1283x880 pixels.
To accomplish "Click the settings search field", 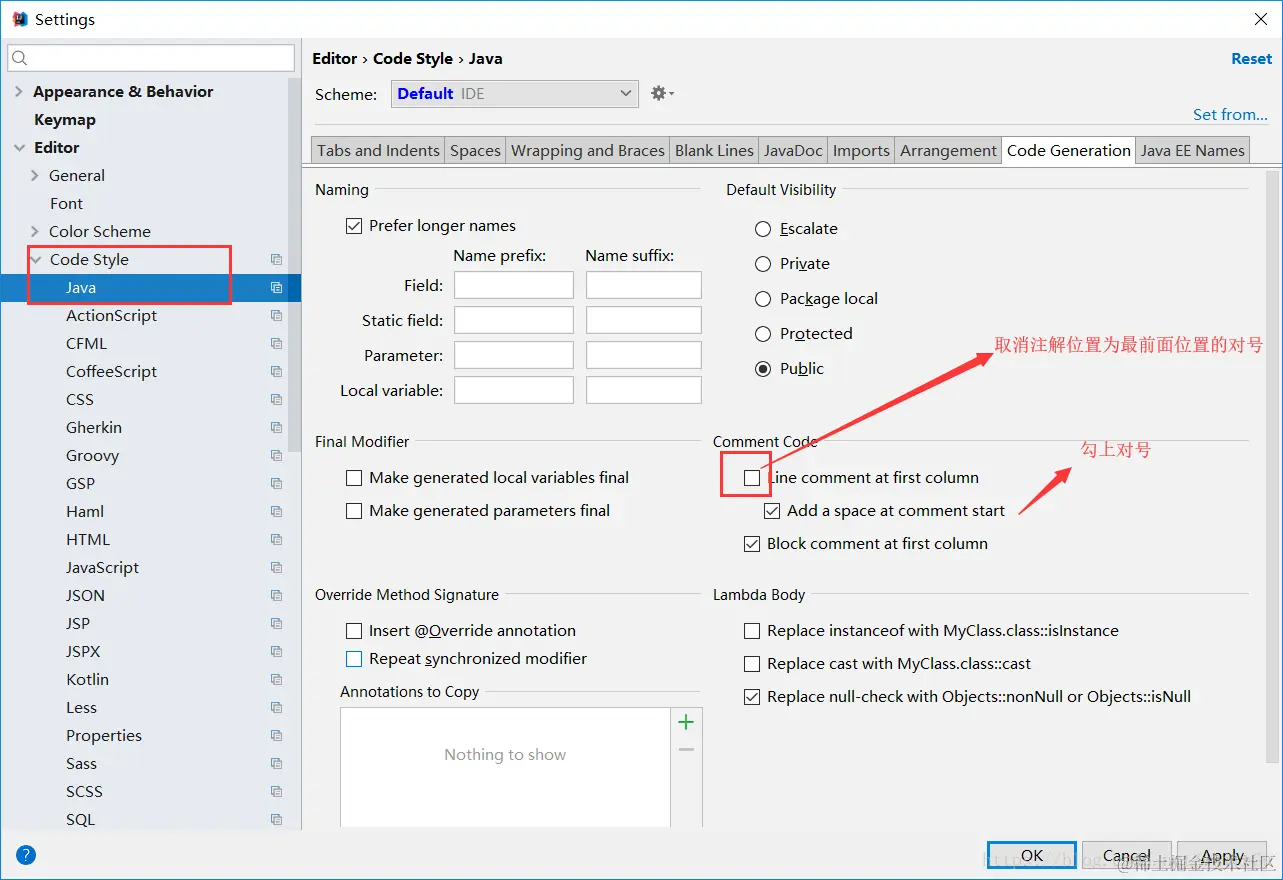I will (151, 59).
